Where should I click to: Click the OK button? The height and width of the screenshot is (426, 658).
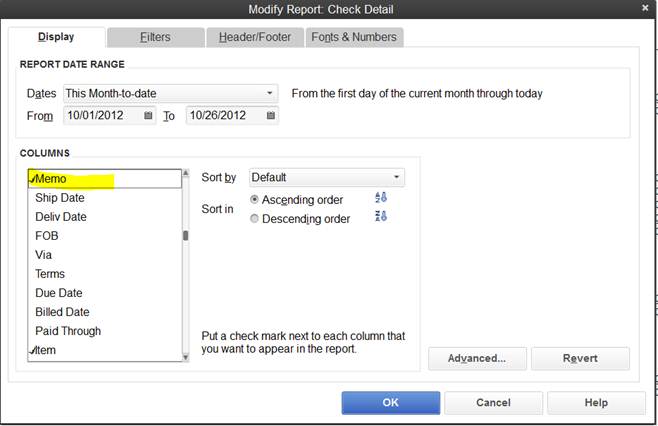(390, 402)
